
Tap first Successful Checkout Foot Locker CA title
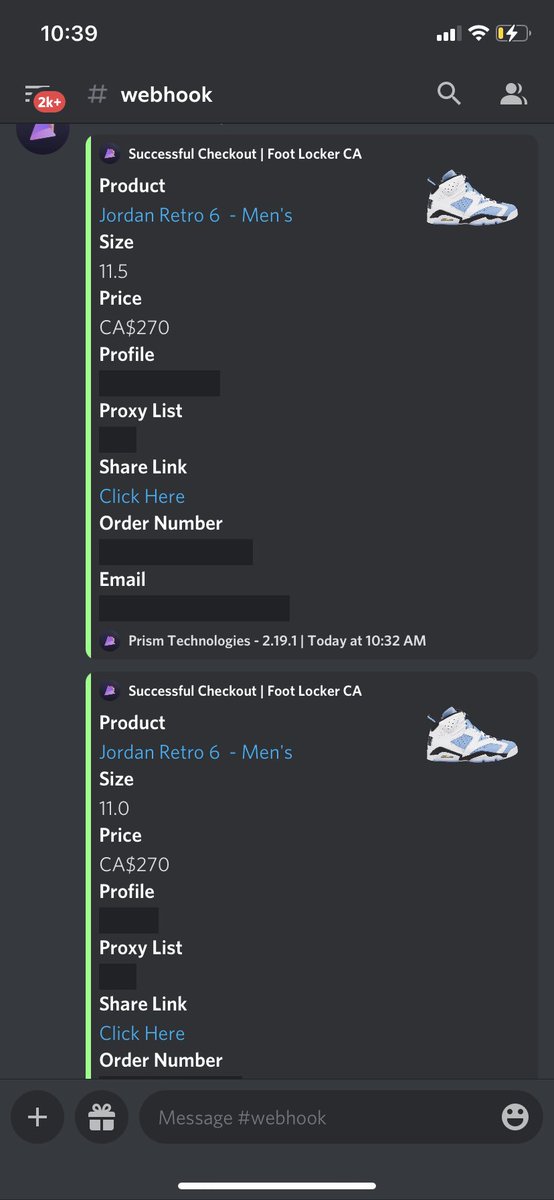point(245,154)
